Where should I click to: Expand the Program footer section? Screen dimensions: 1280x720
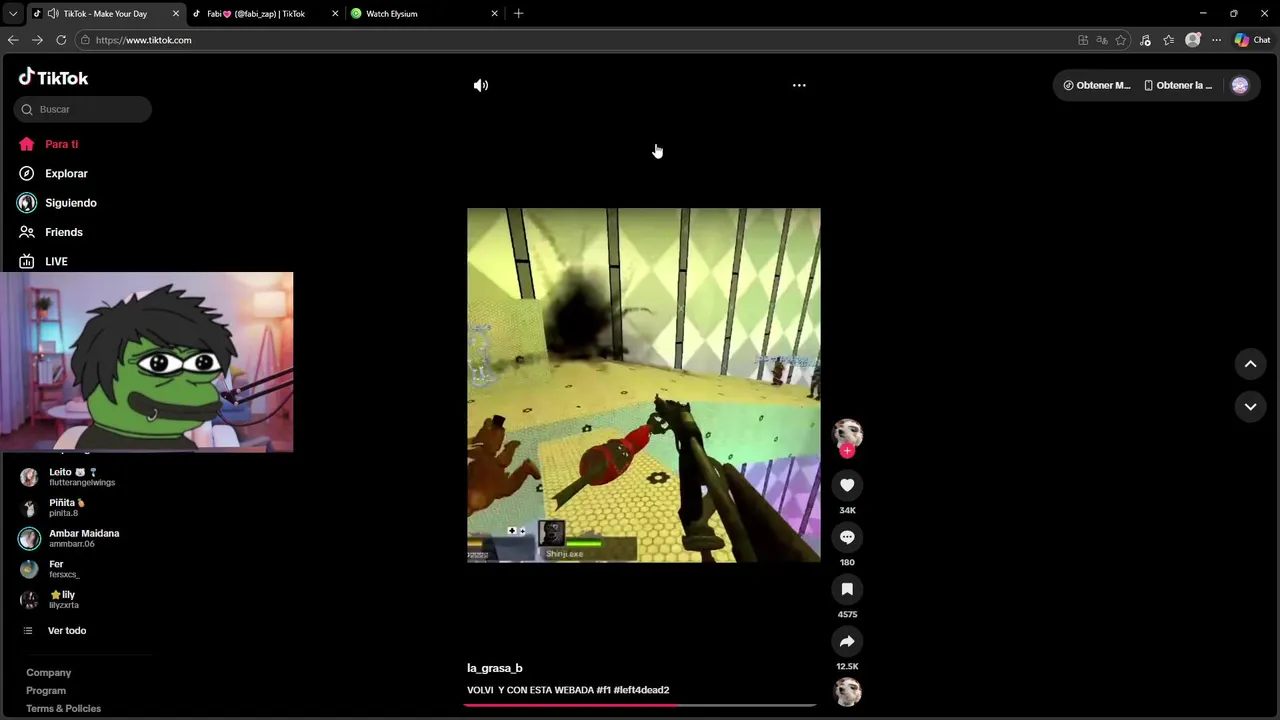tap(46, 691)
